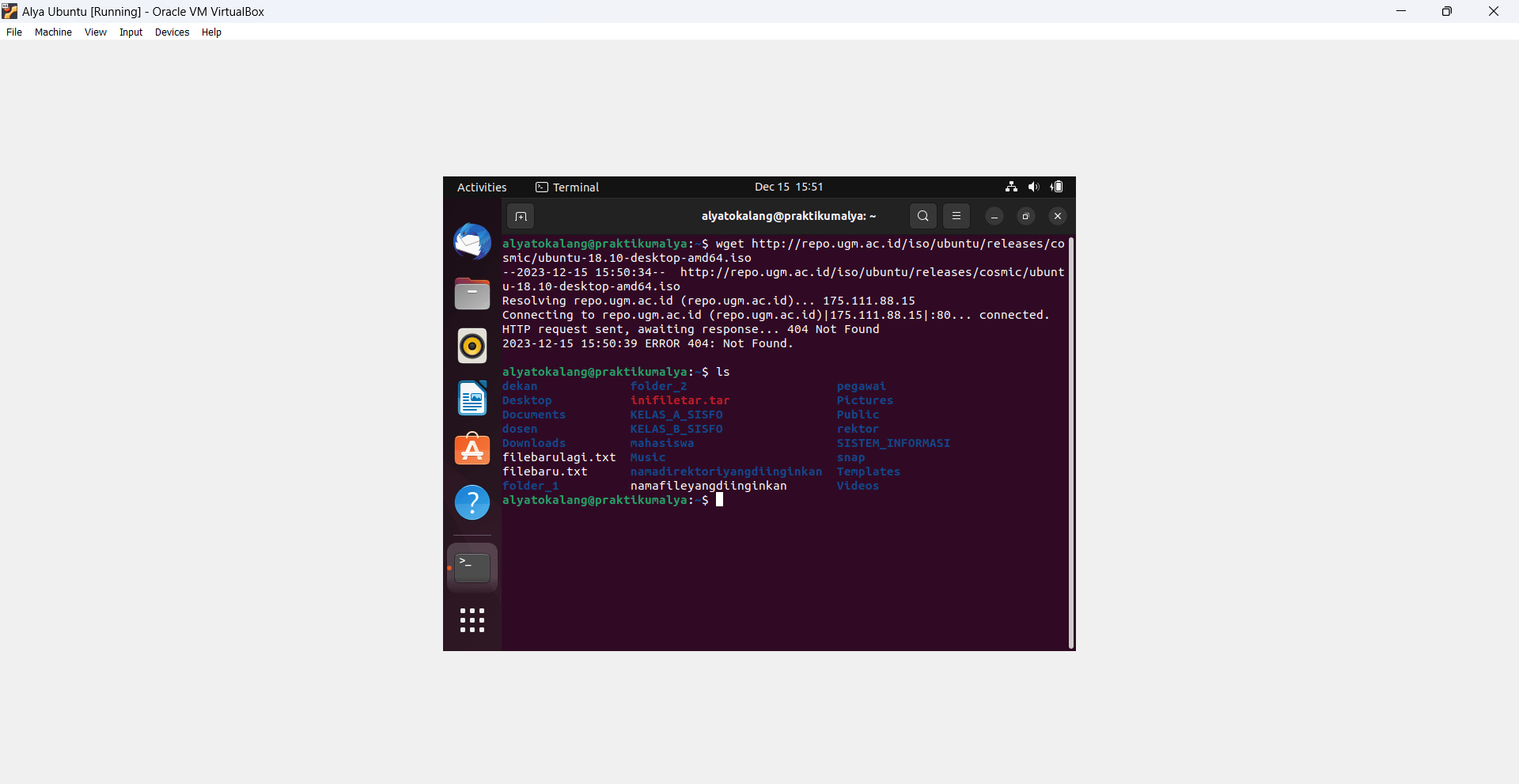
Task: Close the terminal window
Action: tap(1058, 216)
